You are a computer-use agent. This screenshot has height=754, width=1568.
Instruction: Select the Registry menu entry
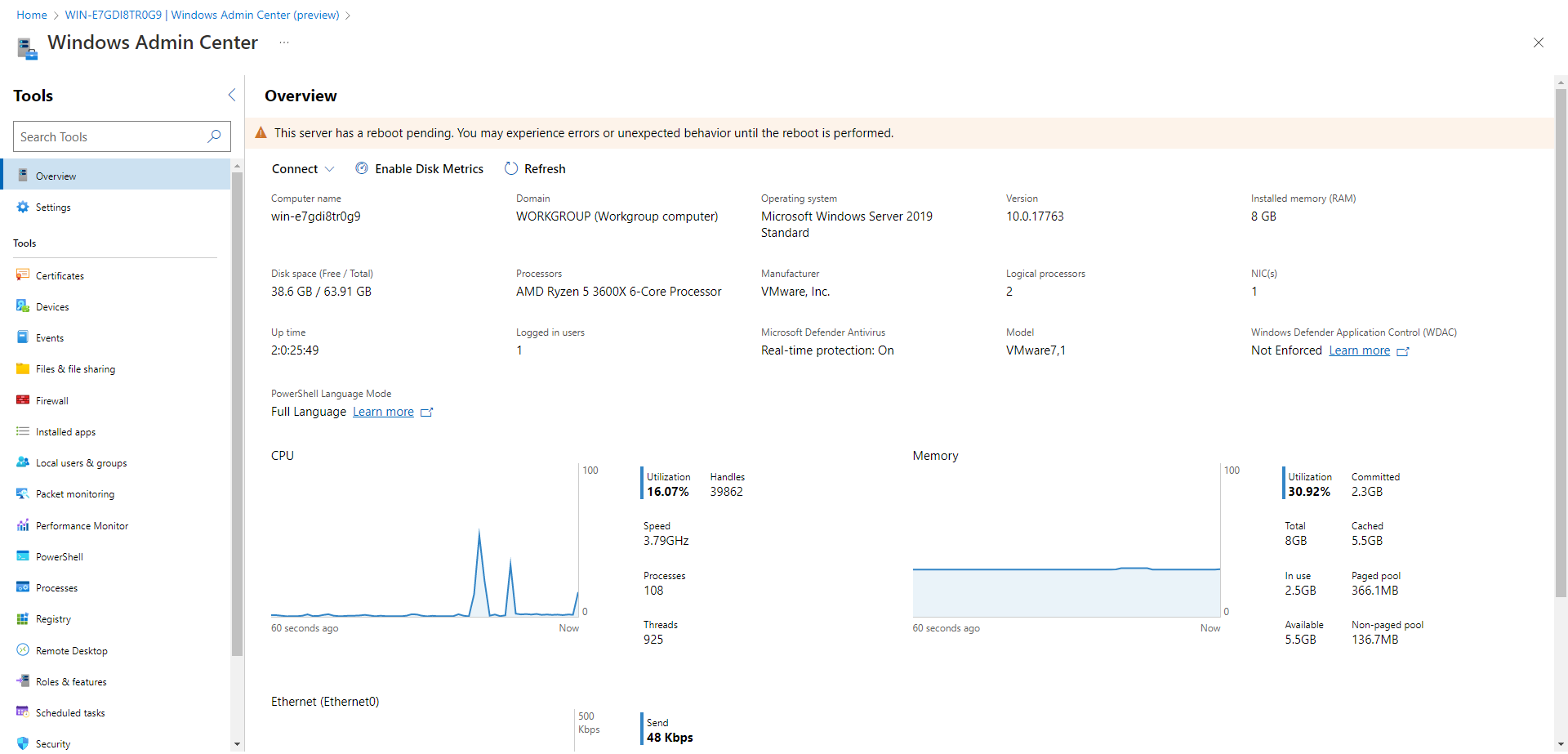click(115, 618)
